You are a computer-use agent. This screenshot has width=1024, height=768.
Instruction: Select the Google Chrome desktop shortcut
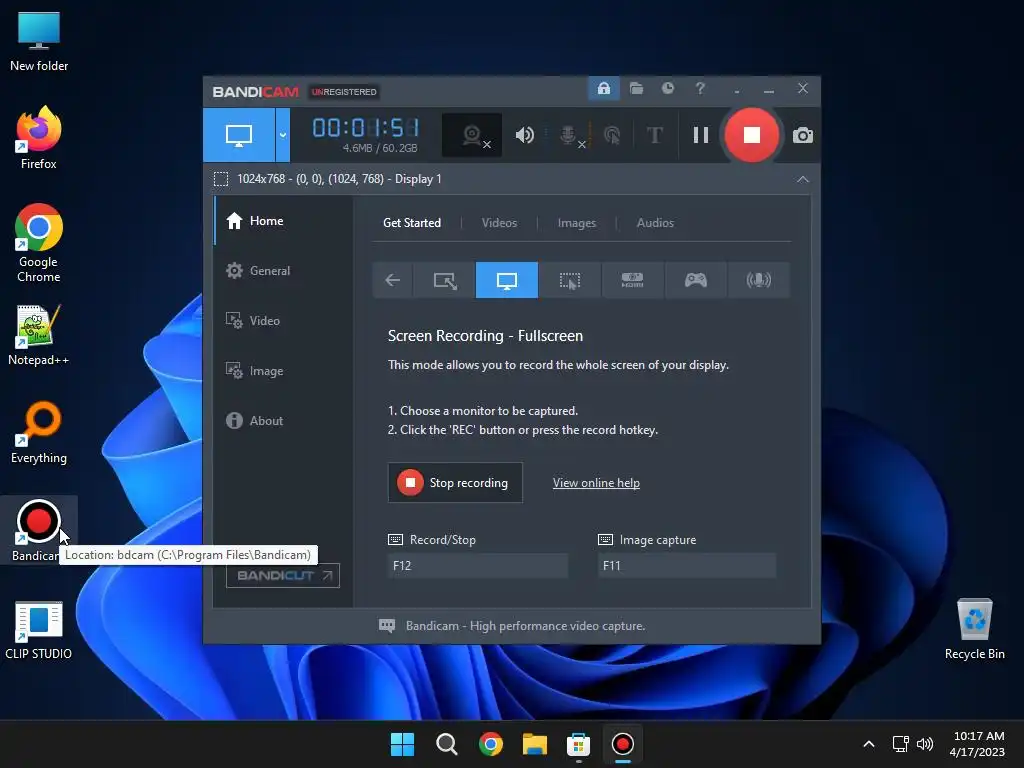39,243
